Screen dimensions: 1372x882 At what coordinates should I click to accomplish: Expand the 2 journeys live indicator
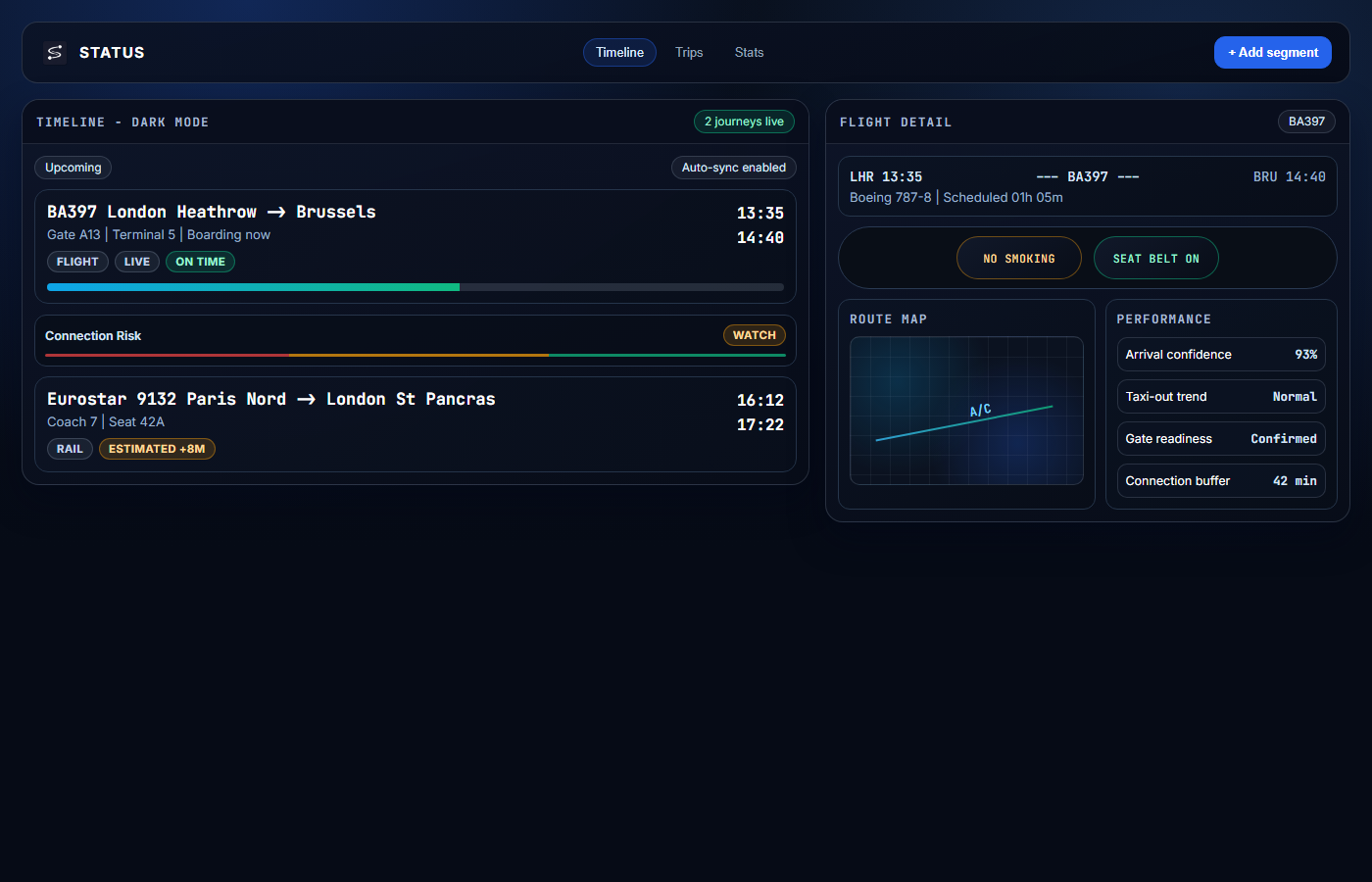[744, 122]
